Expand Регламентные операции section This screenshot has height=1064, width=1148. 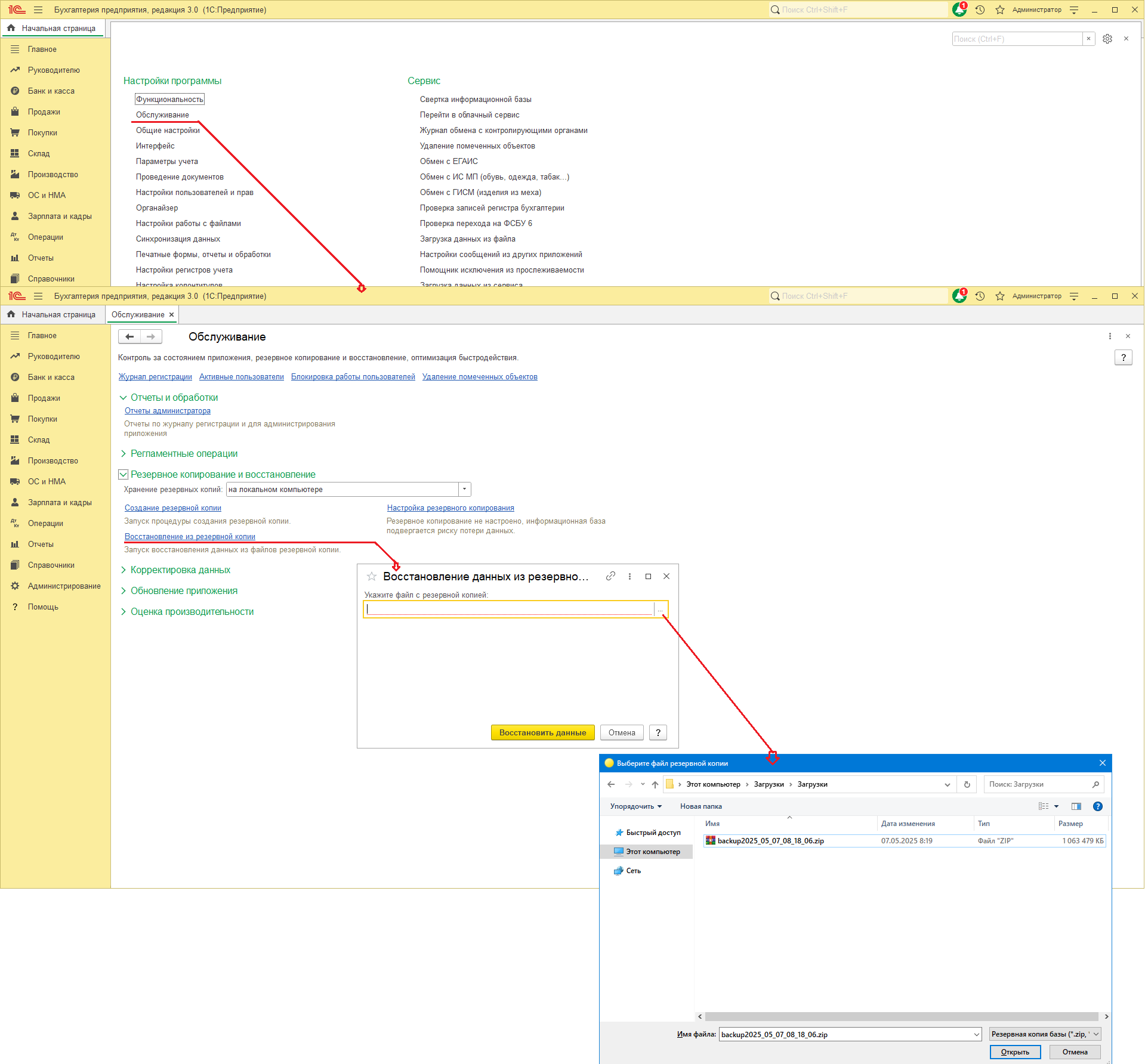click(x=123, y=453)
